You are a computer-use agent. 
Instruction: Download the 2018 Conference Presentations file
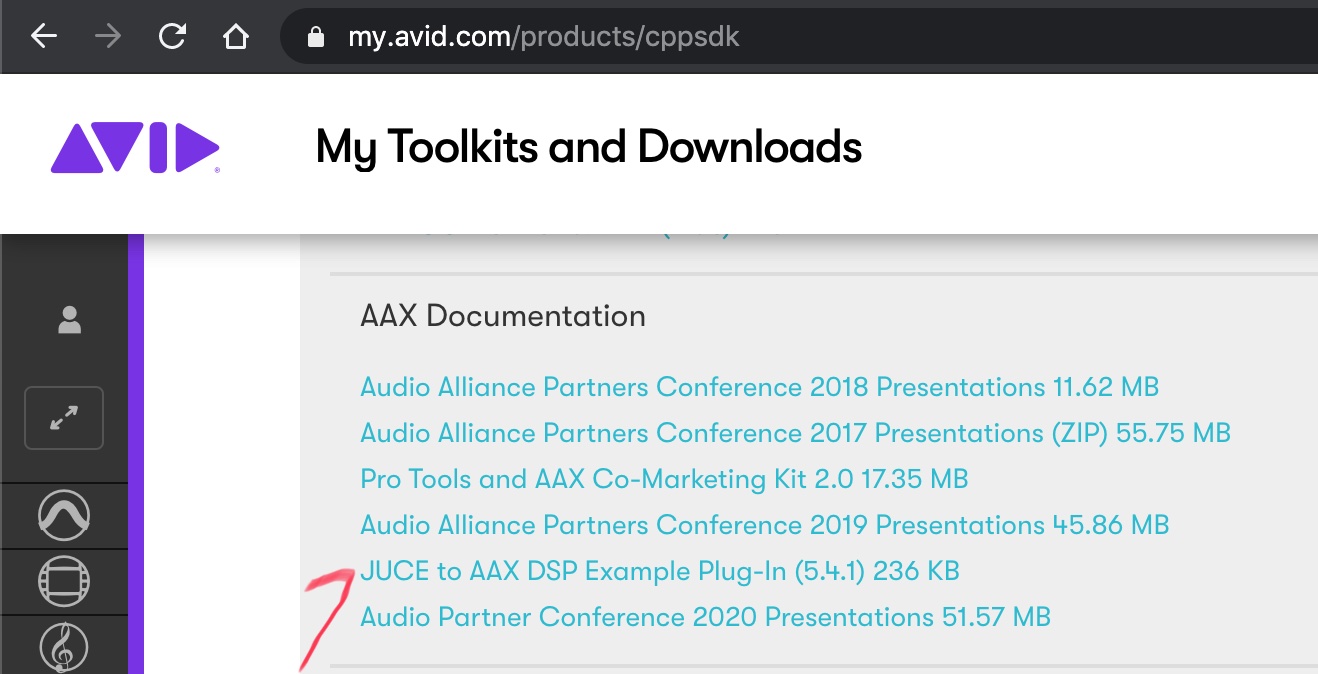click(759, 387)
